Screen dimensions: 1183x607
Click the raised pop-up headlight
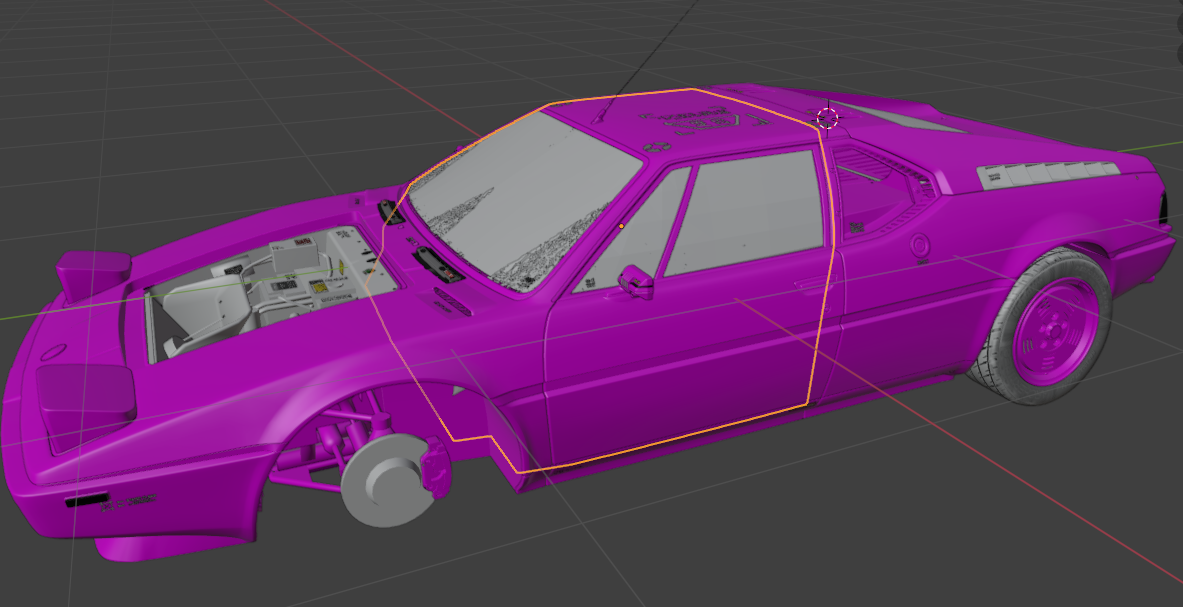94,270
